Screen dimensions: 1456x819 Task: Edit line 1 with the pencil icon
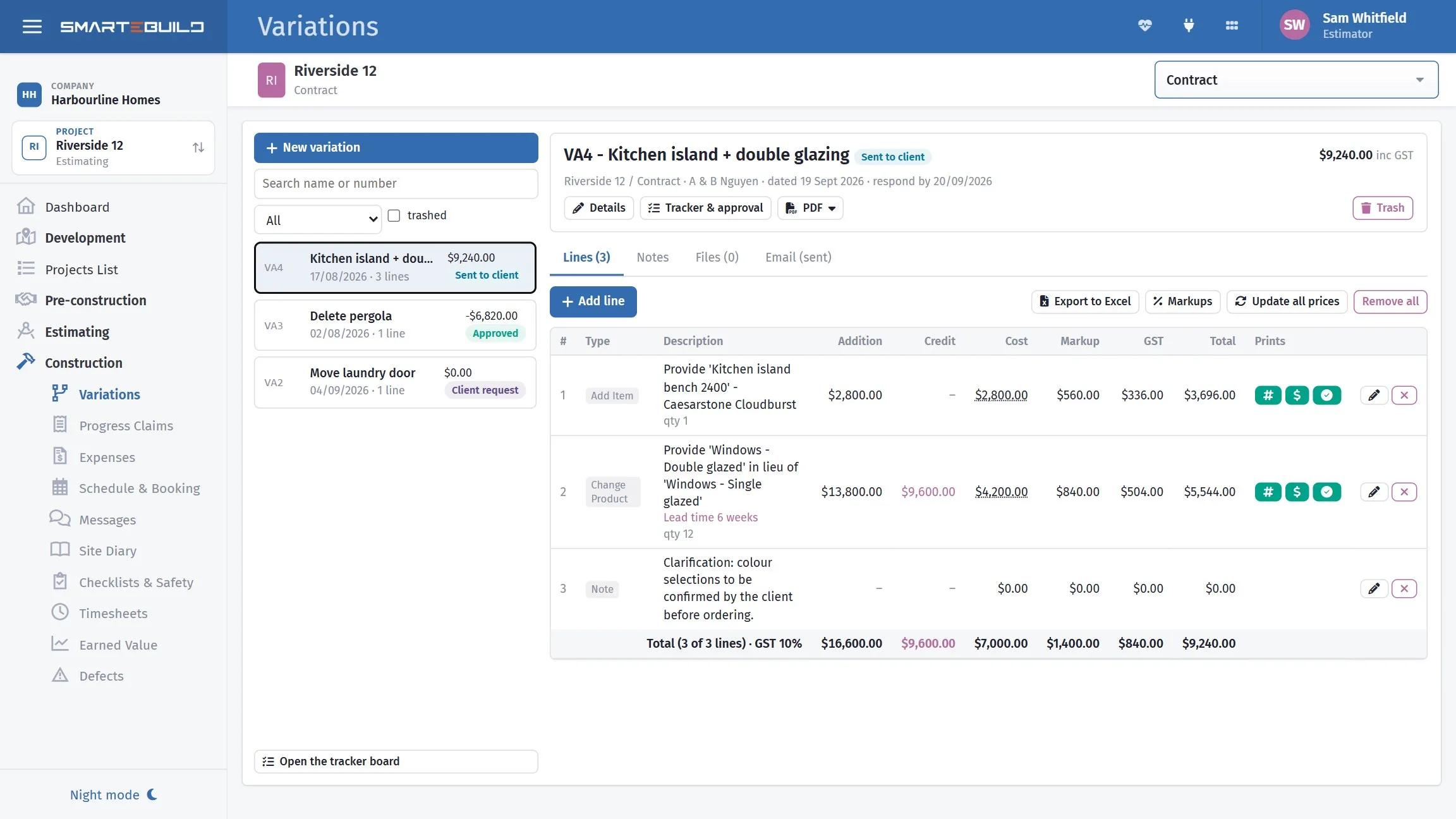click(1374, 395)
